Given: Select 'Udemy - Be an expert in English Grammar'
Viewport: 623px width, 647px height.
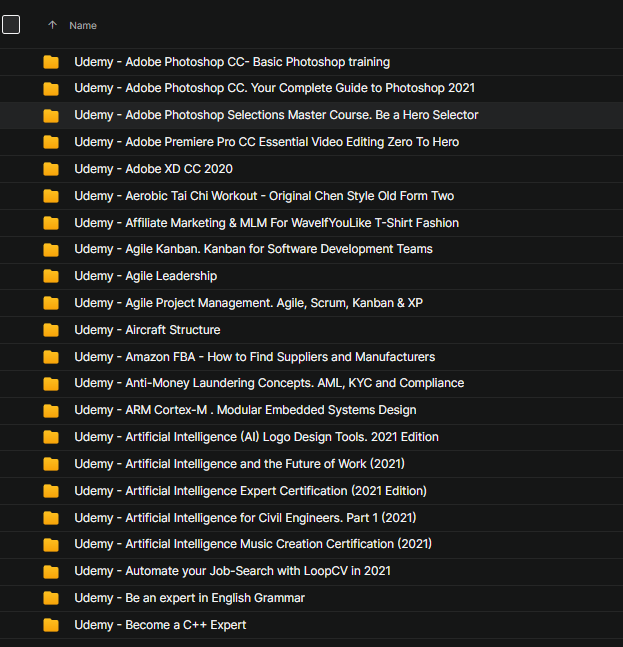Looking at the screenshot, I should (189, 598).
